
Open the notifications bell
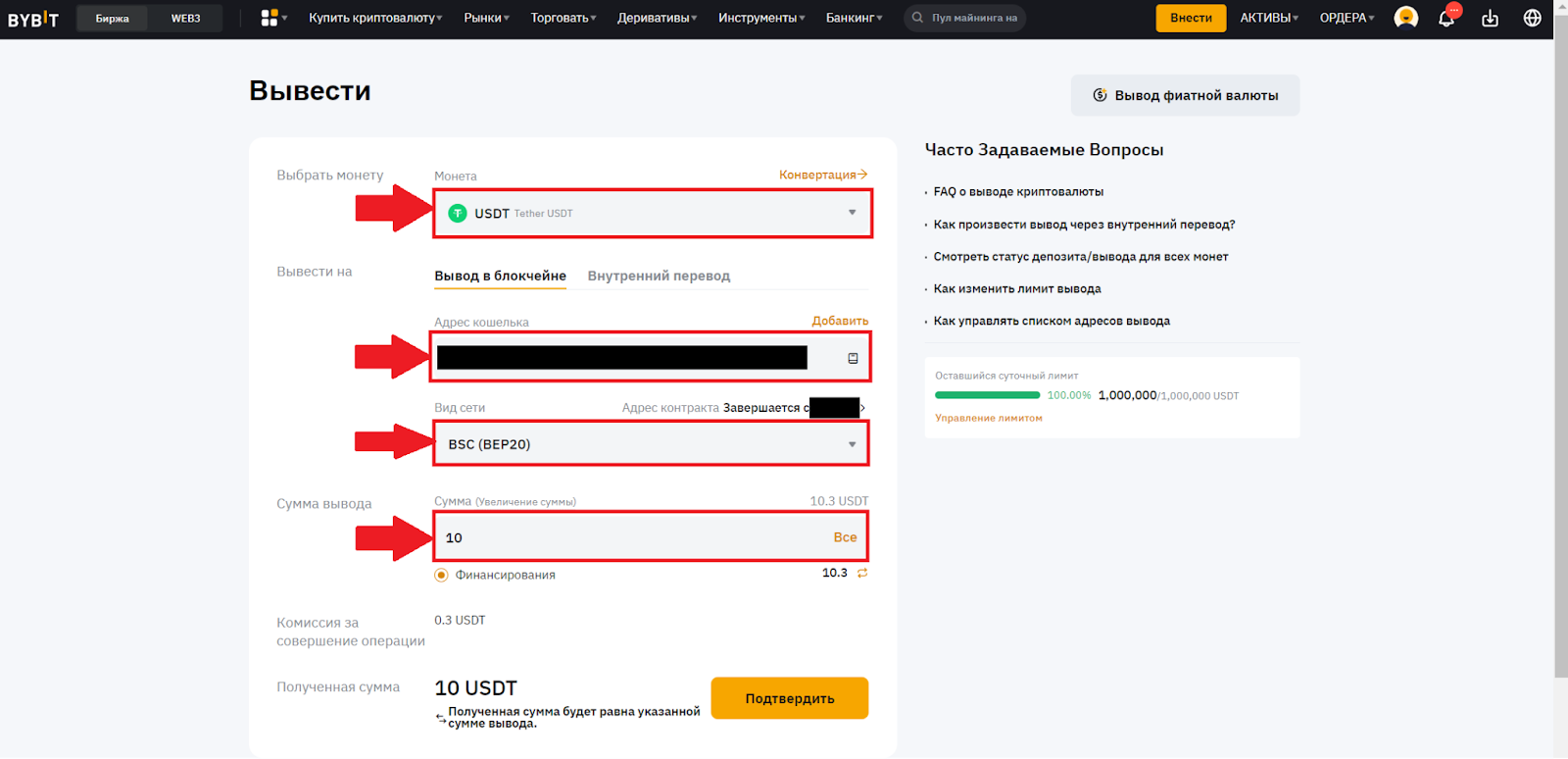[x=1446, y=18]
